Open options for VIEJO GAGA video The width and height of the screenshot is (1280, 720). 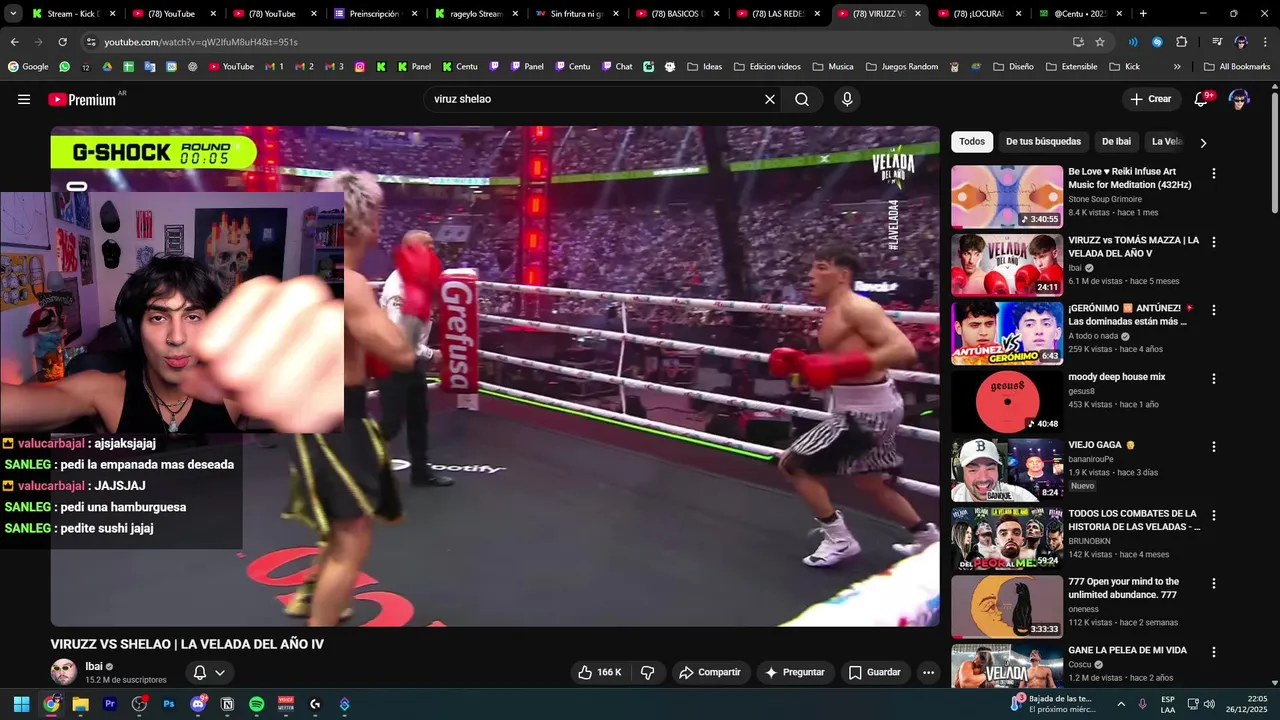(1214, 447)
